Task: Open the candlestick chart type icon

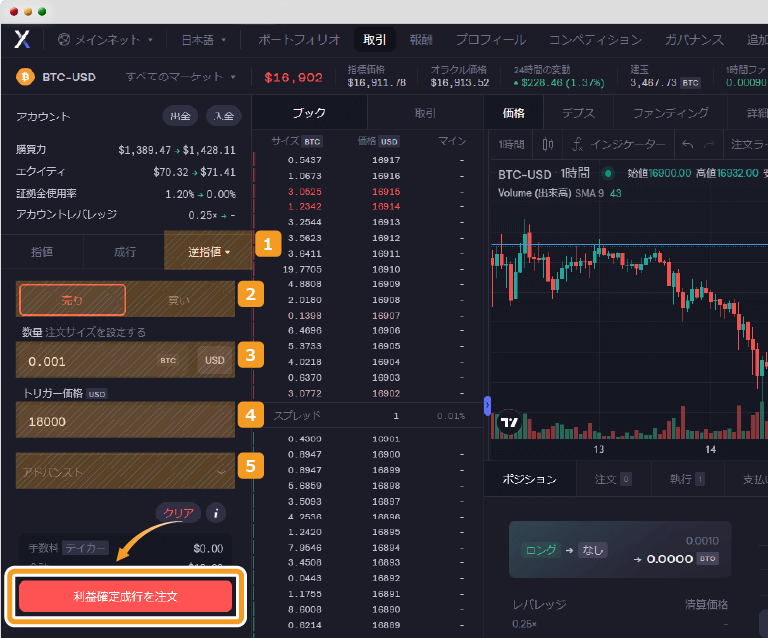Action: pos(548,144)
